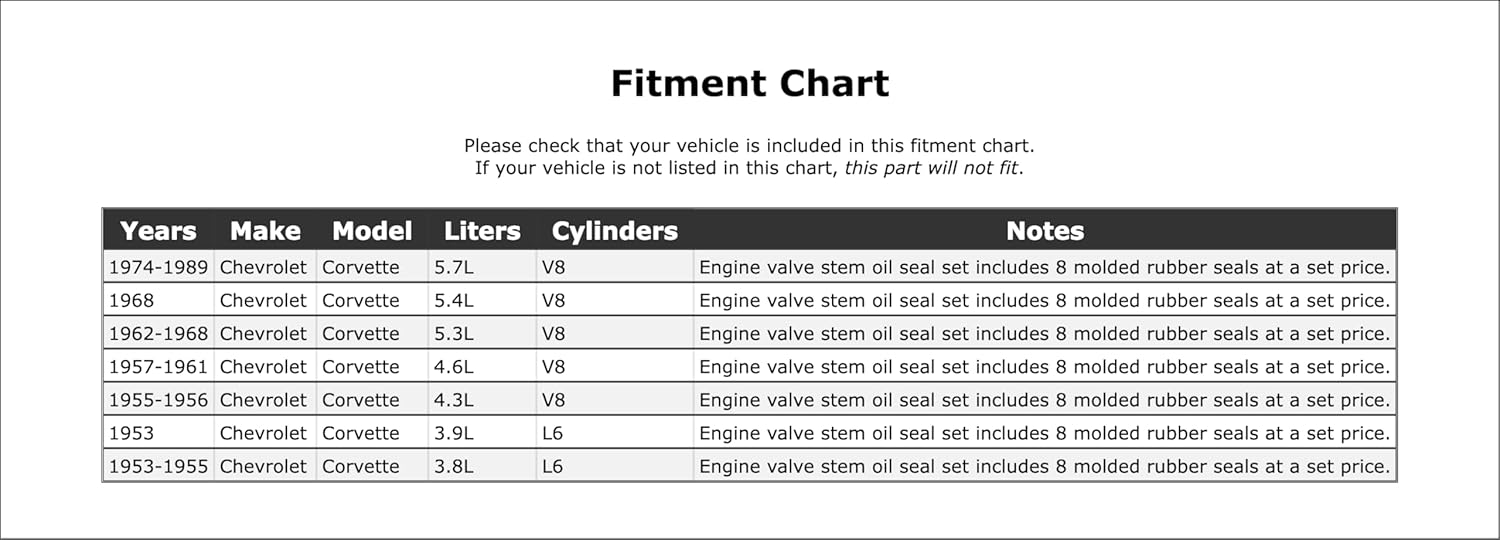Click the italic "this part will not fit" text
Screen dimensions: 1500x540
point(931,168)
